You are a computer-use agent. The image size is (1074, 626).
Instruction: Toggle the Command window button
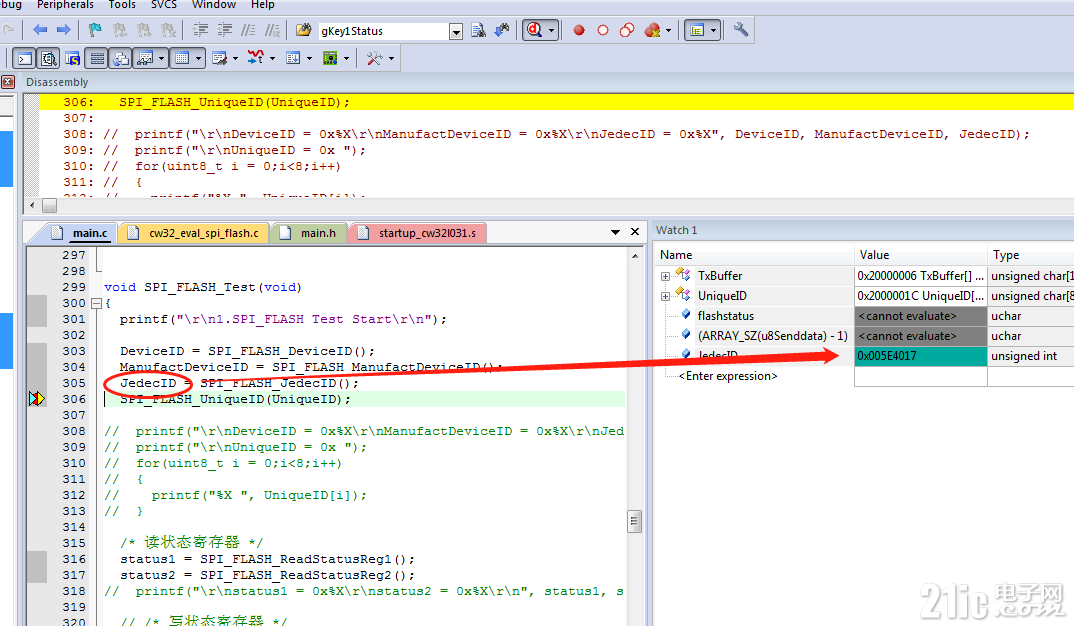coord(25,58)
